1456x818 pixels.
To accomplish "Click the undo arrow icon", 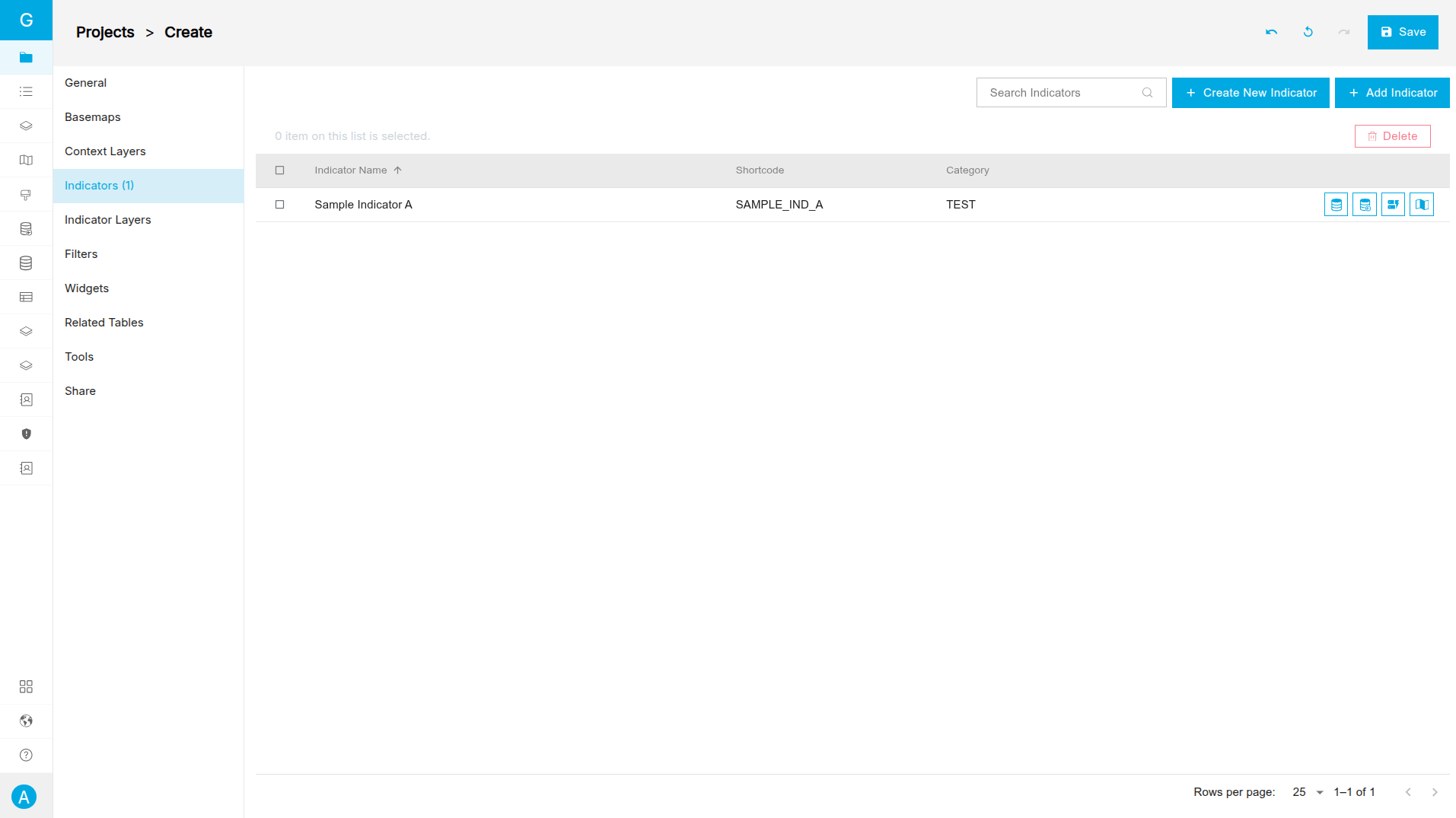I will tap(1271, 32).
